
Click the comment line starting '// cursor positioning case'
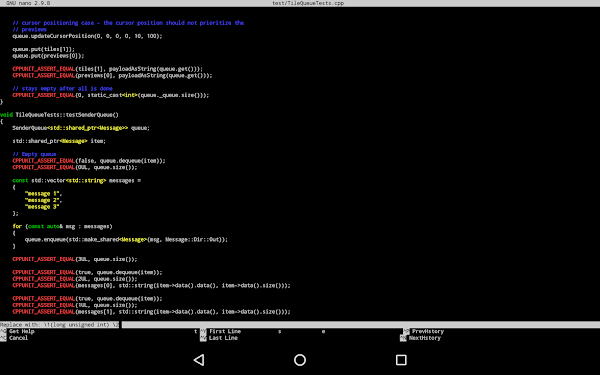[x=128, y=23]
